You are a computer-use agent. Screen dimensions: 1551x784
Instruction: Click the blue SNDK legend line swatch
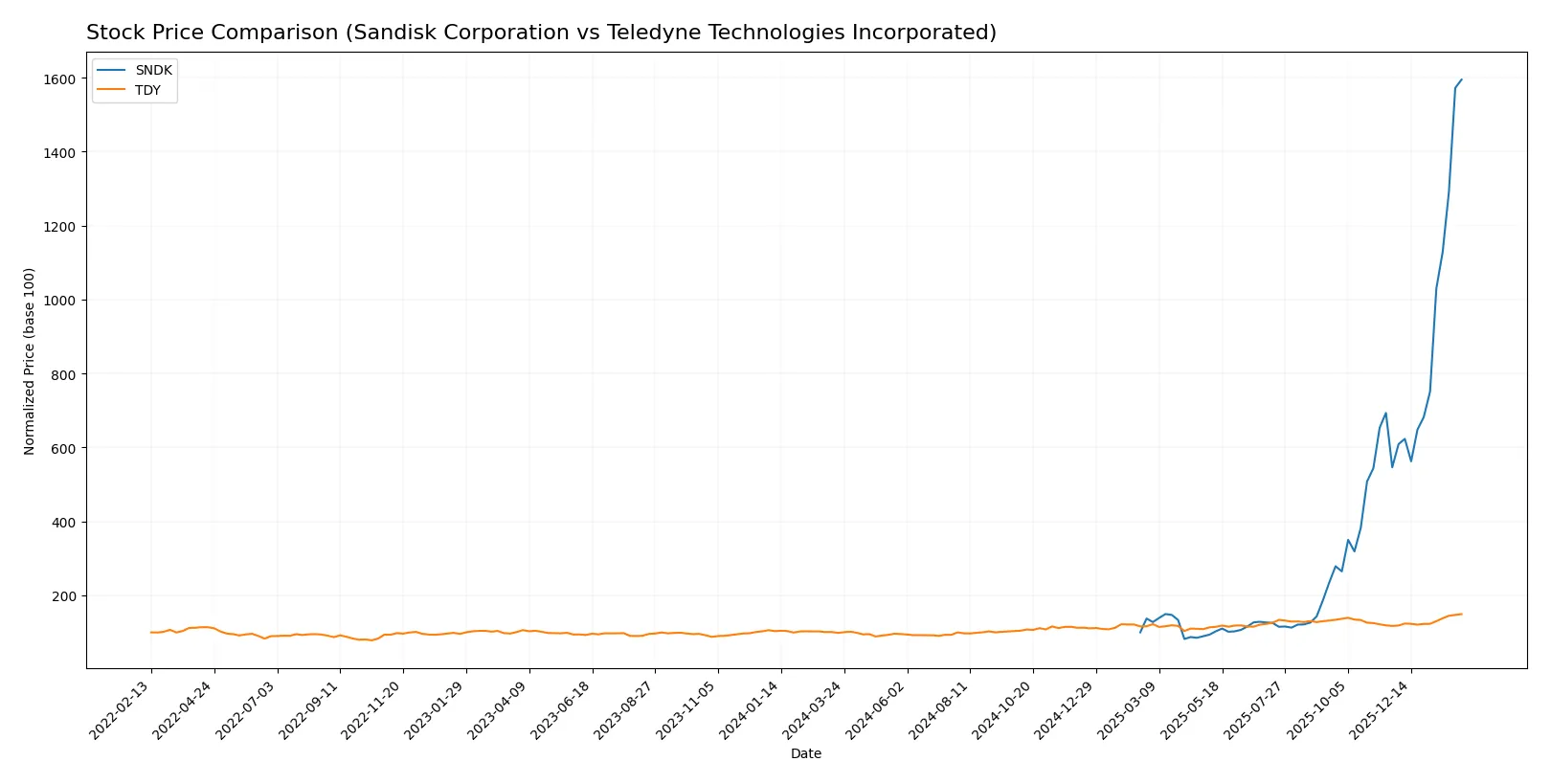coord(111,71)
